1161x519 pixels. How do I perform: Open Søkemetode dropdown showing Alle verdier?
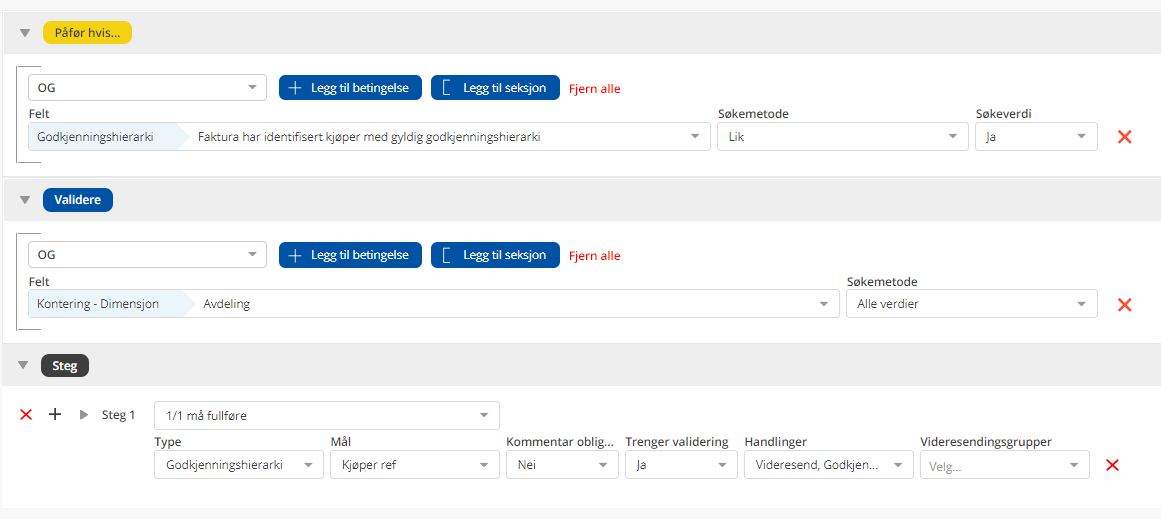(x=970, y=304)
